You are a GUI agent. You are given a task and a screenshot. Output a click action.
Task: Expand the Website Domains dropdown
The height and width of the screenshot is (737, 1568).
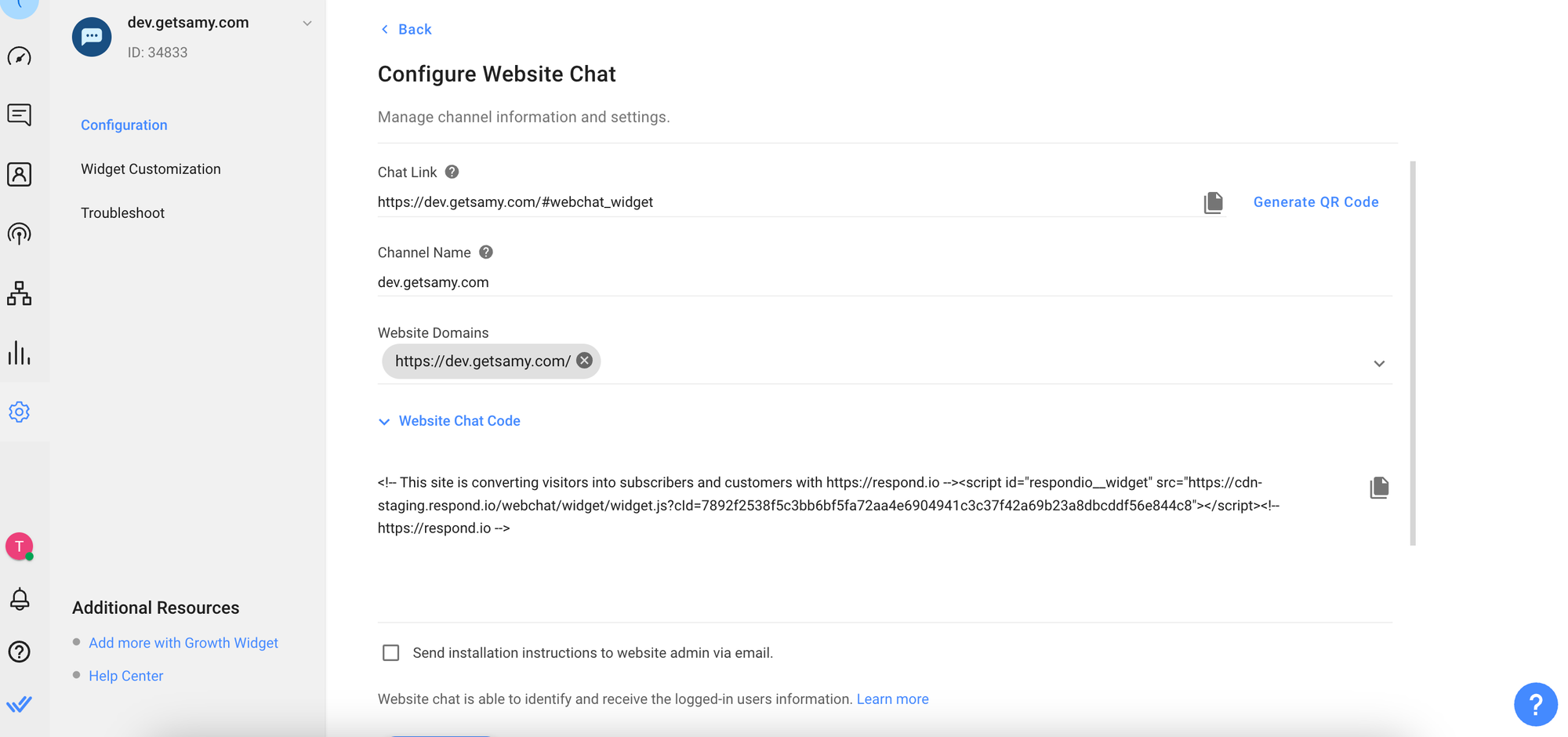1379,363
